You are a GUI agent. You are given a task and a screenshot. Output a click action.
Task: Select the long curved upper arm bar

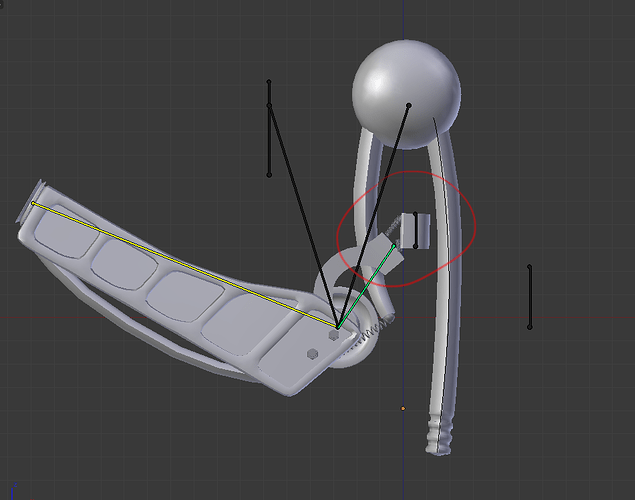point(444,291)
